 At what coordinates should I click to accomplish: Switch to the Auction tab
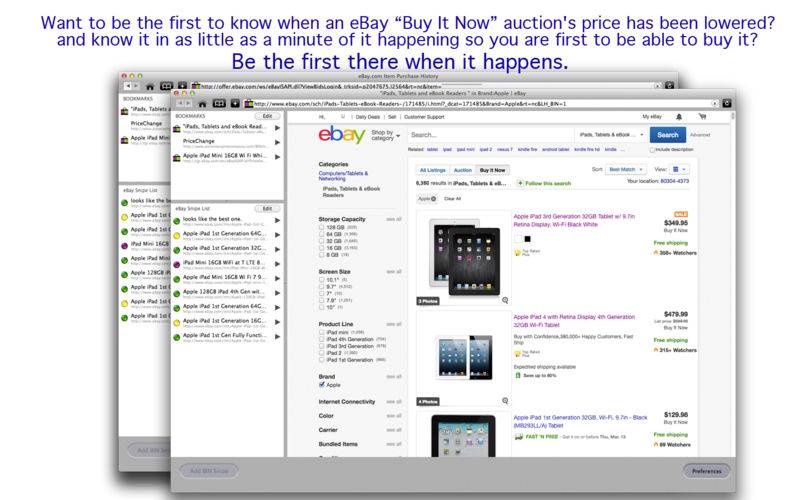tap(463, 170)
